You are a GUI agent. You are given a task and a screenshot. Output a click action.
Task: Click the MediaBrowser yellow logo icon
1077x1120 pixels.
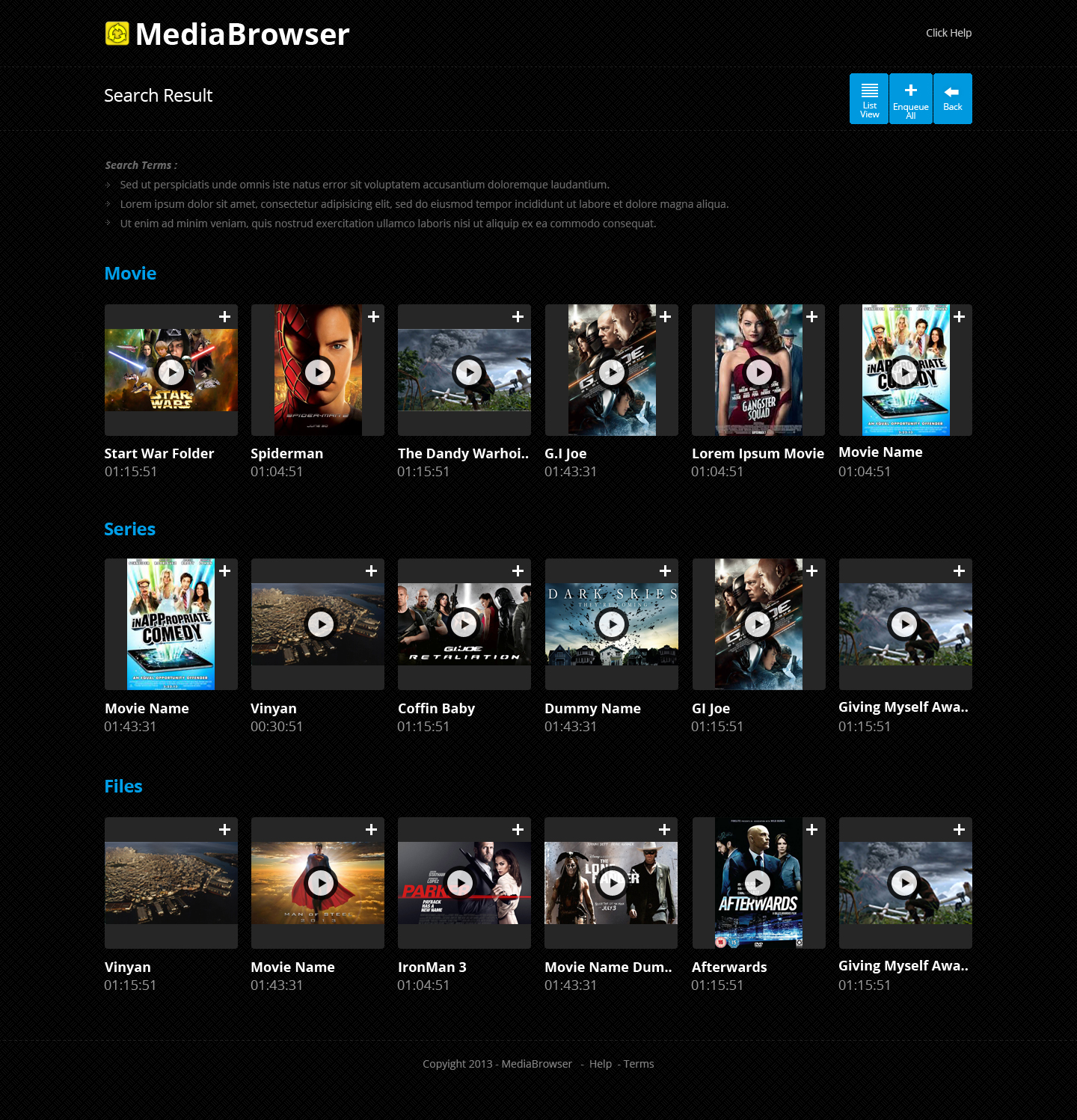[117, 34]
